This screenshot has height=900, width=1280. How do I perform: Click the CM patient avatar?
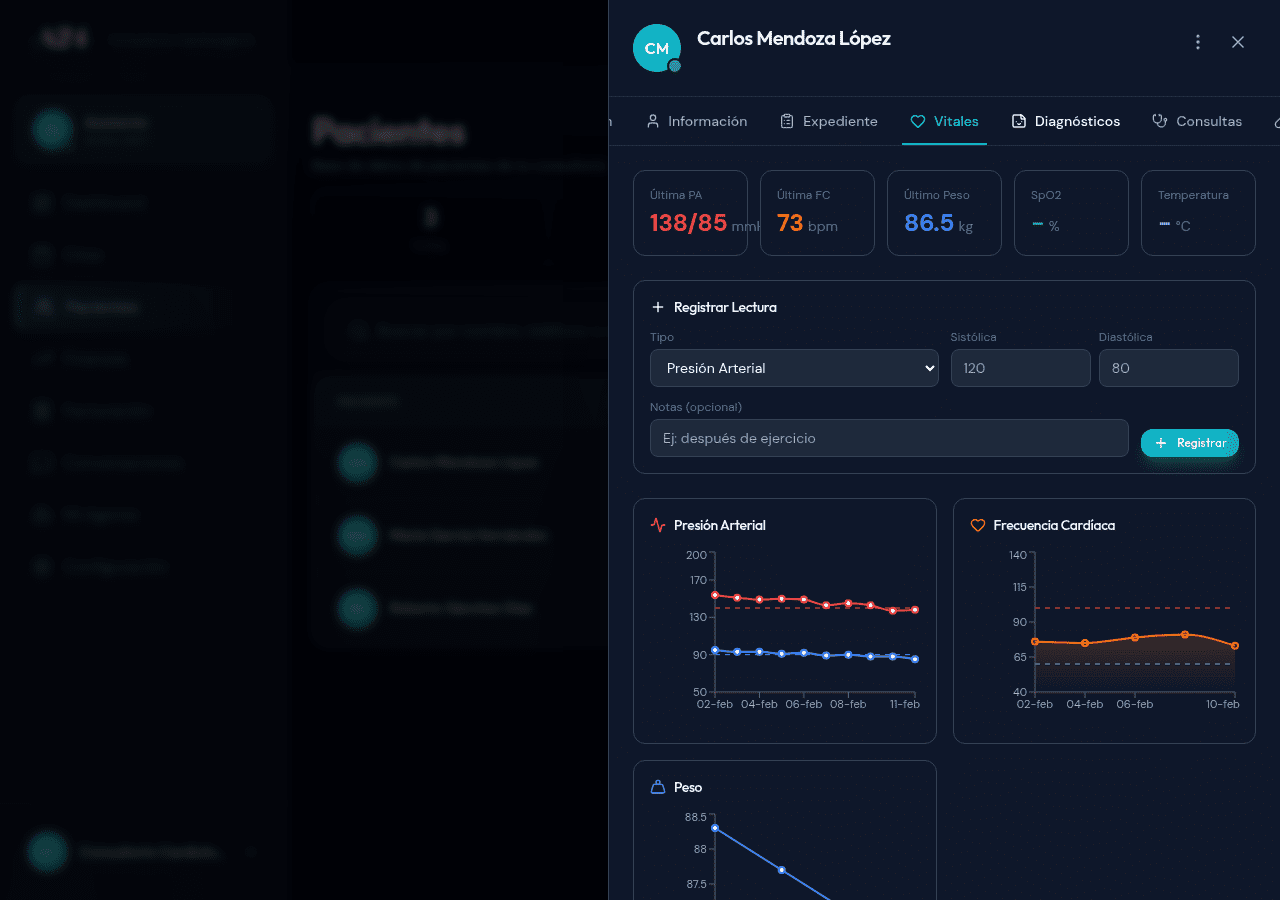click(657, 48)
